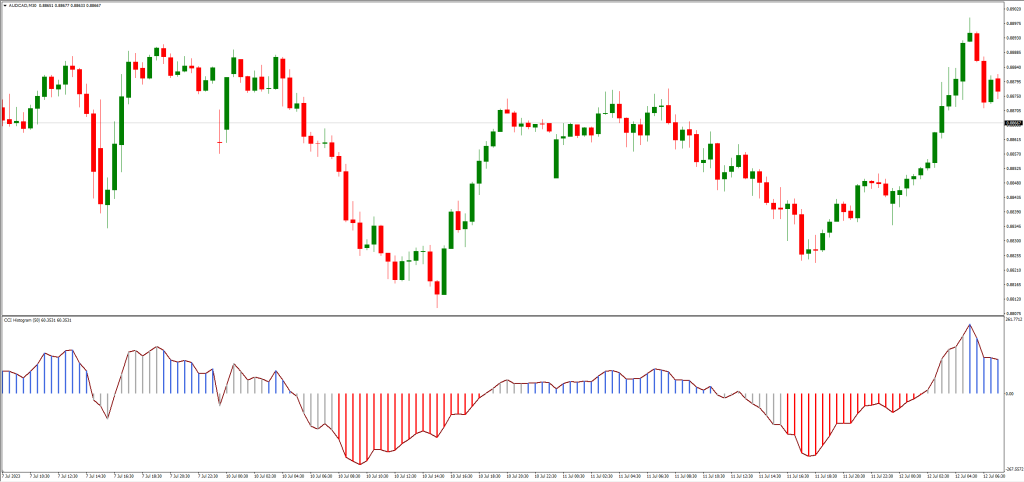This screenshot has height=482, width=1024.
Task: Select the highest green candle on the chart
Action: point(969,38)
